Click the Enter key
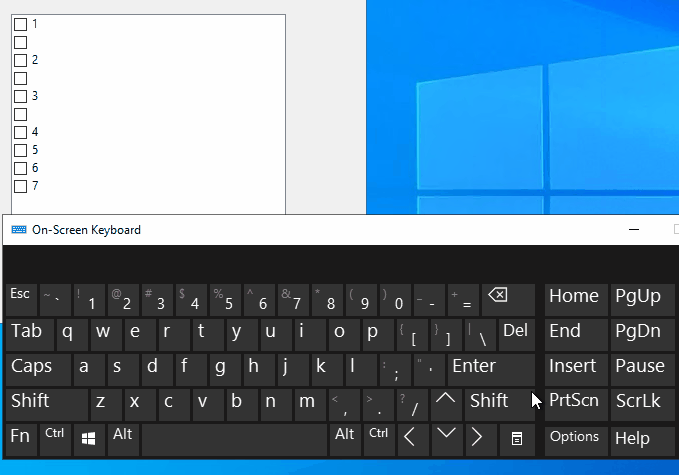This screenshot has height=475, width=679. pyautogui.click(x=491, y=370)
